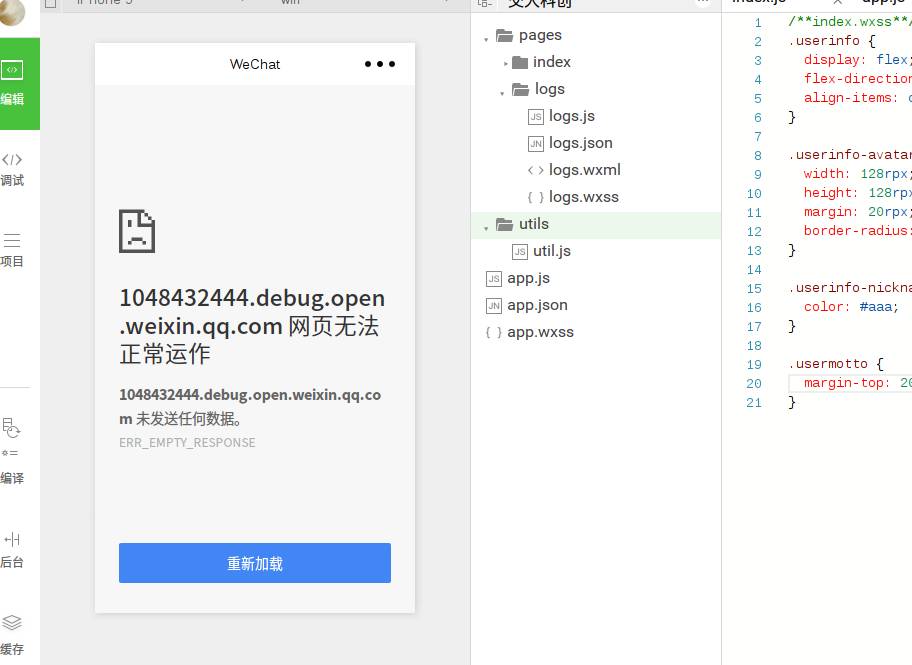Click the JN icon beside app.json
The width and height of the screenshot is (912, 665).
(494, 305)
